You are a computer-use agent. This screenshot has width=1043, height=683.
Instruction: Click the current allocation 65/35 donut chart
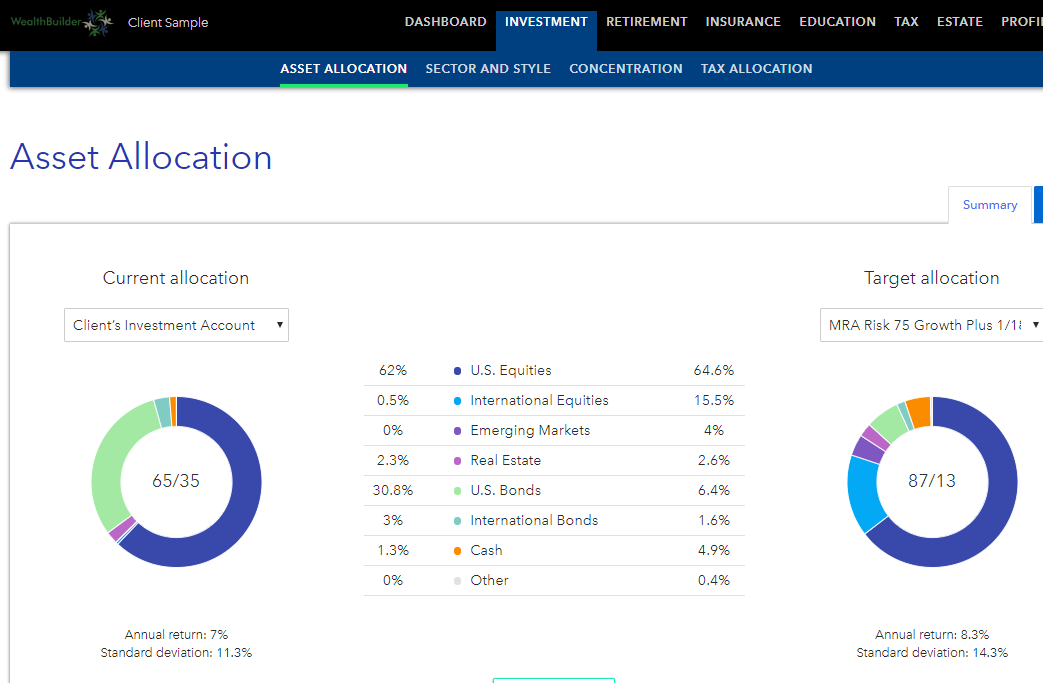(176, 481)
